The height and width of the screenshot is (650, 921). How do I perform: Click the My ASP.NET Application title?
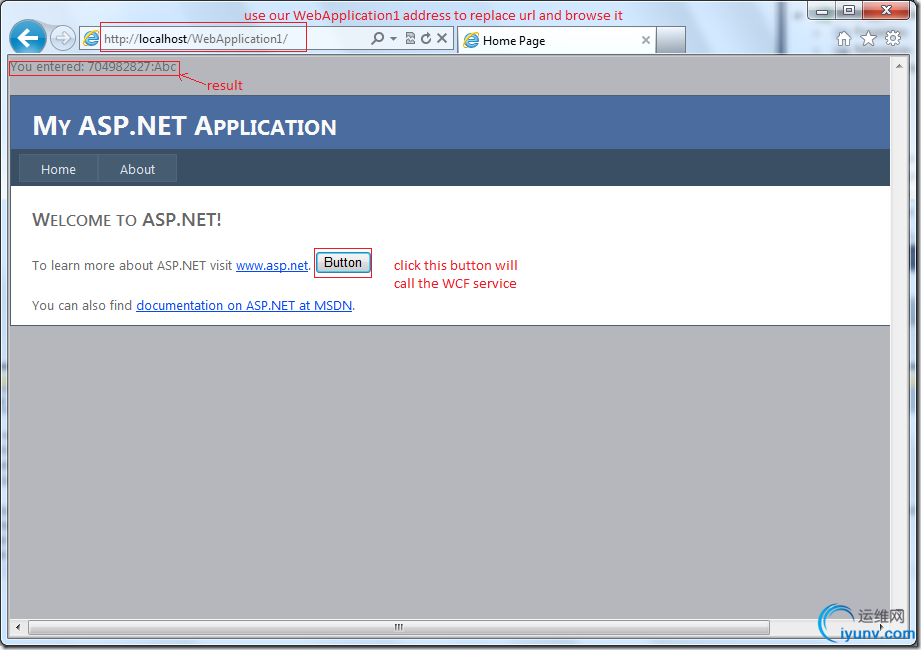(184, 126)
